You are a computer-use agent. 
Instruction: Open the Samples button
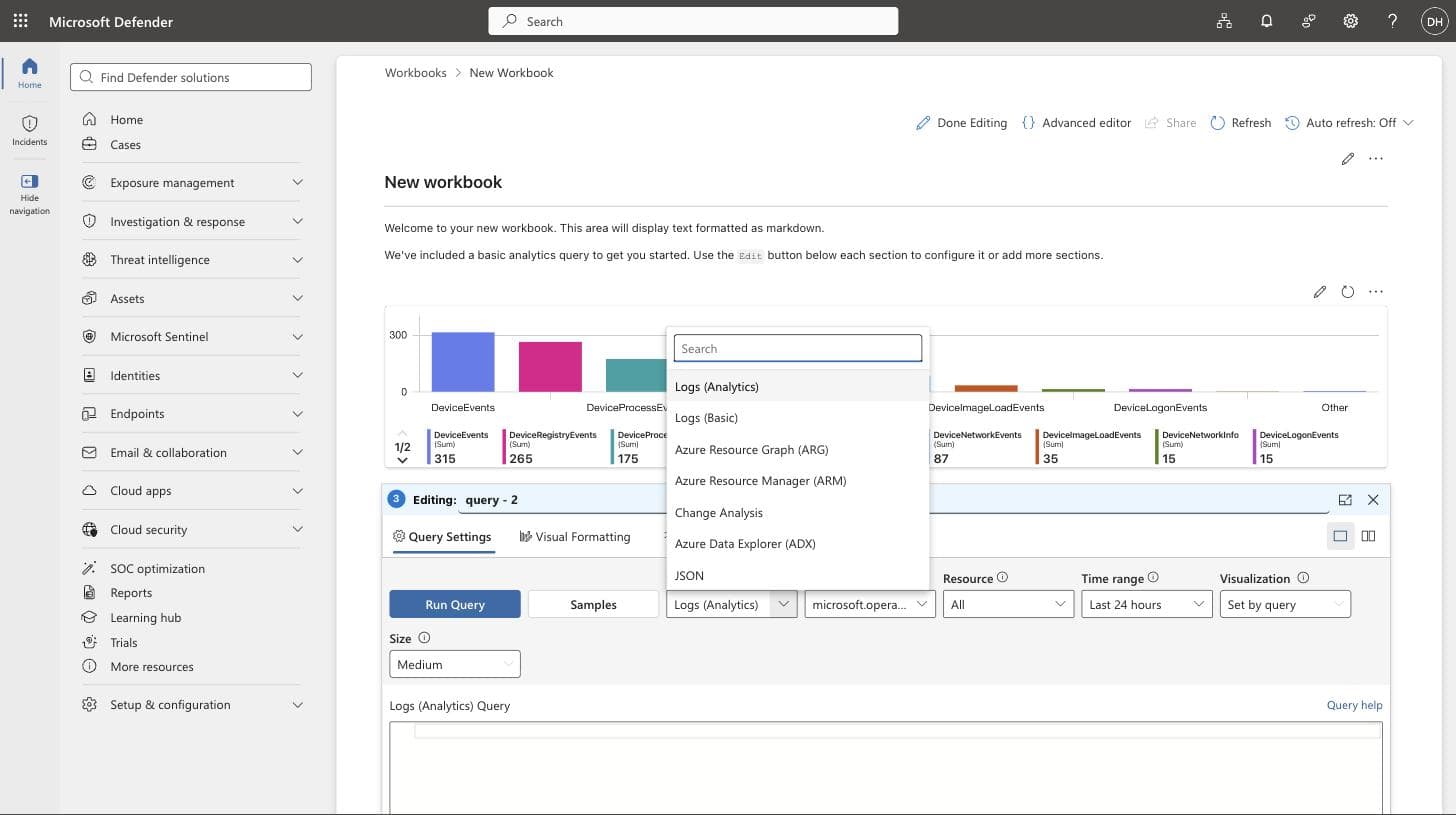(593, 604)
